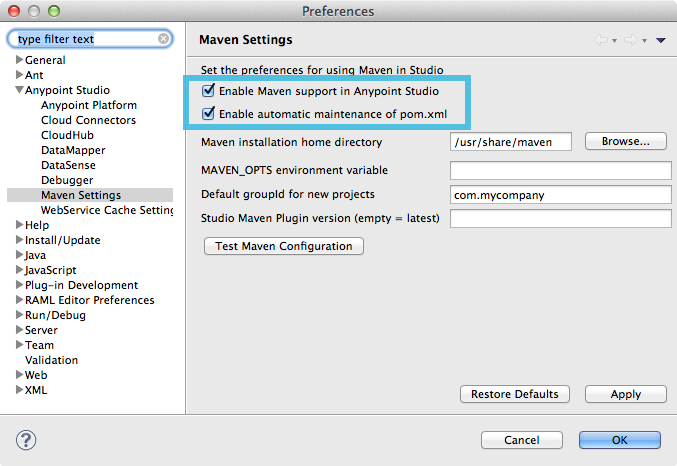The height and width of the screenshot is (466, 677).
Task: Expand the Web tree node
Action: click(x=19, y=374)
